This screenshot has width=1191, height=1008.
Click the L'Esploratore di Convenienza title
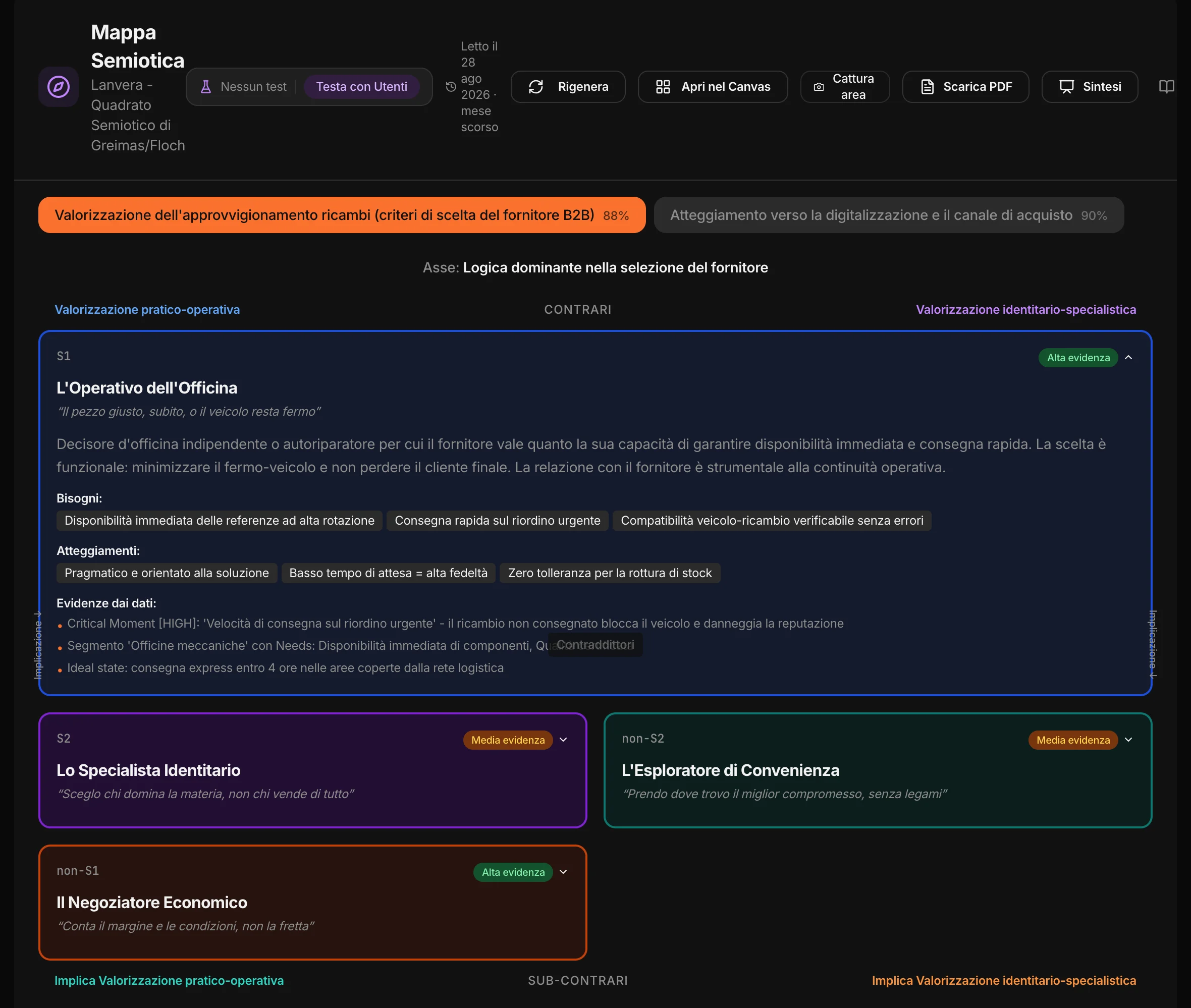(730, 770)
